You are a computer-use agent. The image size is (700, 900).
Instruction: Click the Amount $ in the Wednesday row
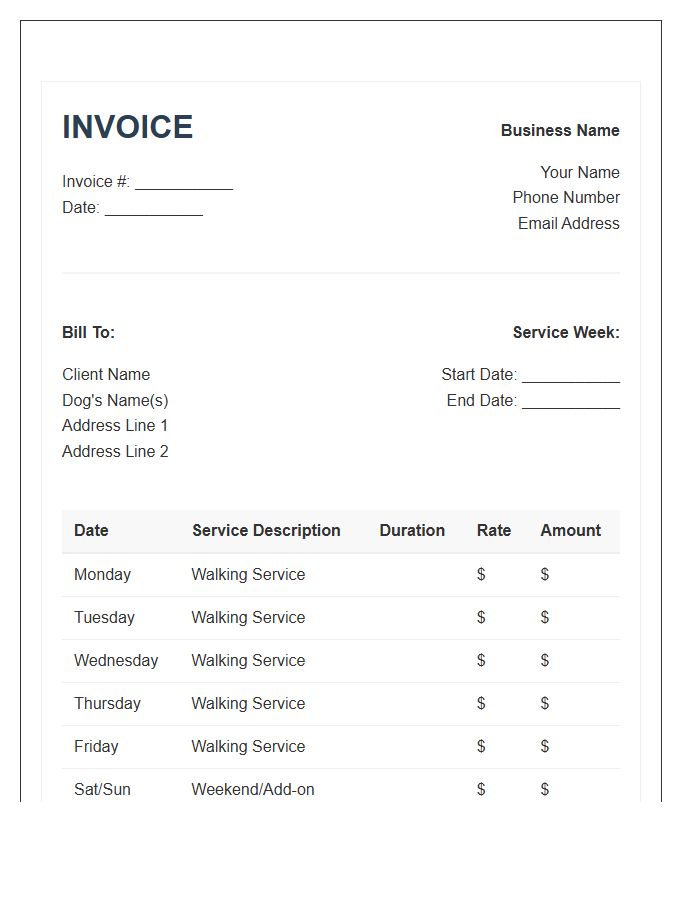[x=545, y=661]
